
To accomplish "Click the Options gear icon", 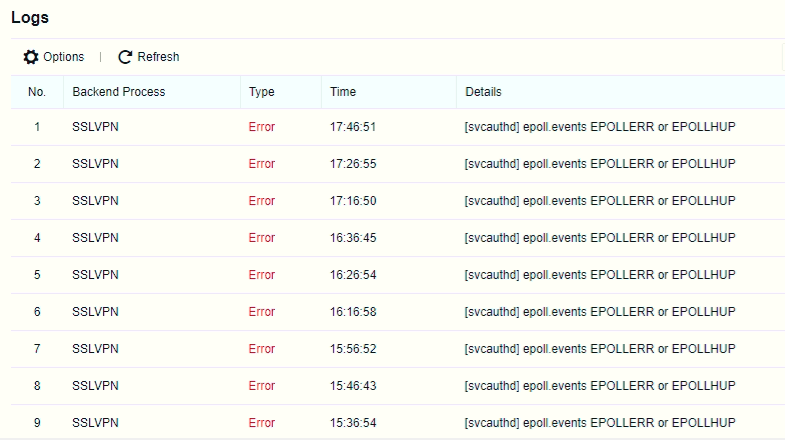I will 31,57.
